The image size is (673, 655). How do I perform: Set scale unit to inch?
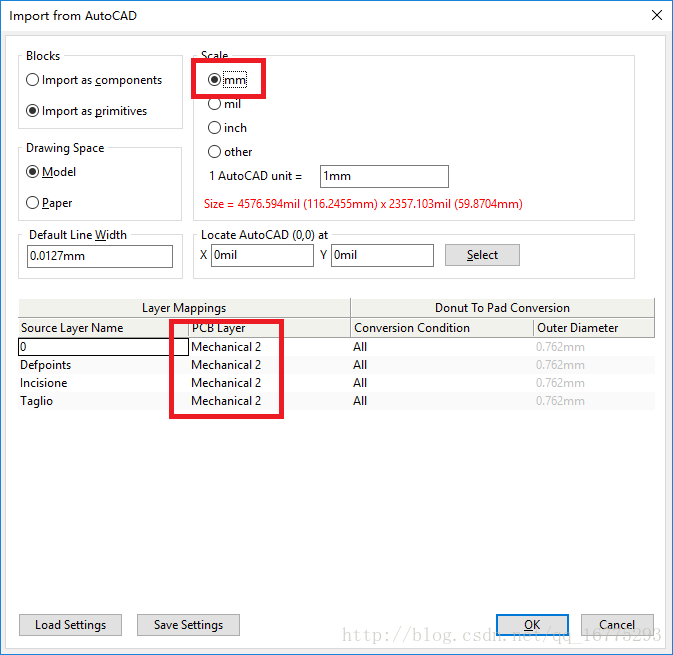point(227,128)
